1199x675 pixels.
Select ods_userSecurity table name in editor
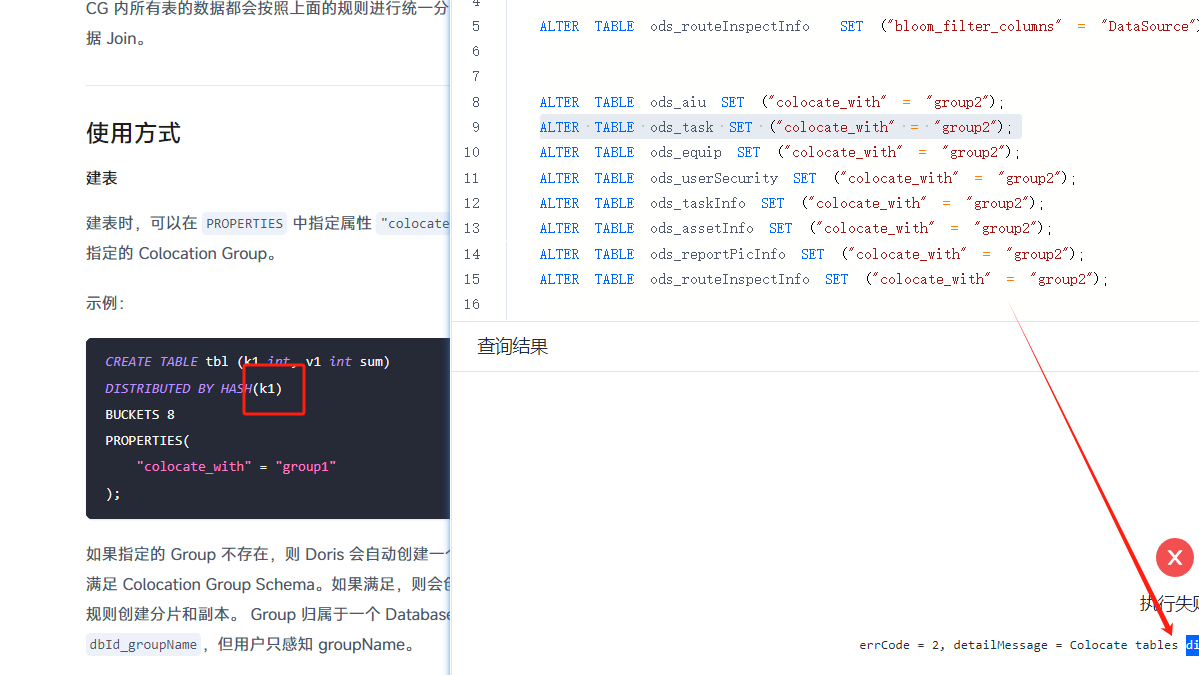pyautogui.click(x=713, y=178)
